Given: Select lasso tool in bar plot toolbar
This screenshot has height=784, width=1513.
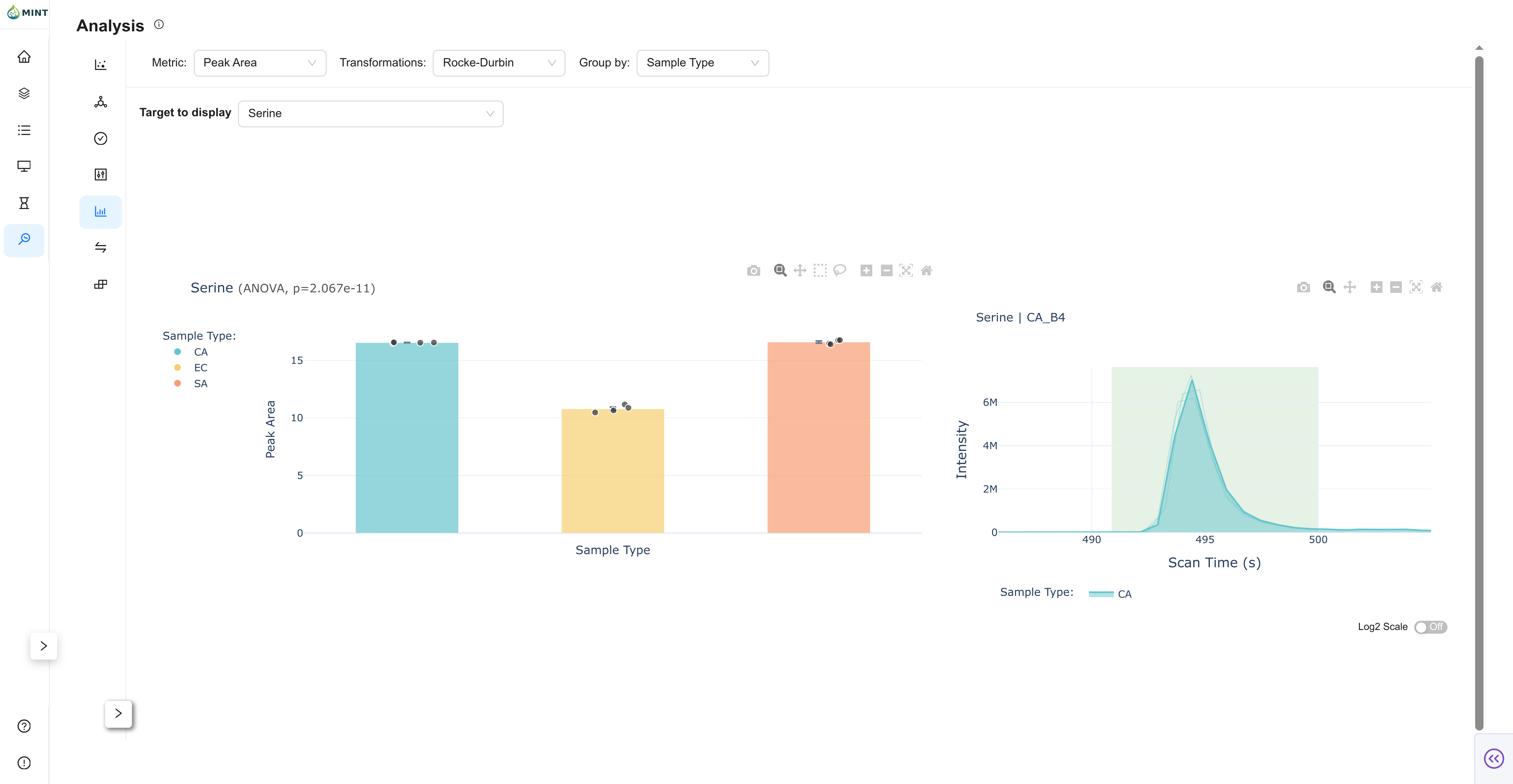Looking at the screenshot, I should [840, 271].
